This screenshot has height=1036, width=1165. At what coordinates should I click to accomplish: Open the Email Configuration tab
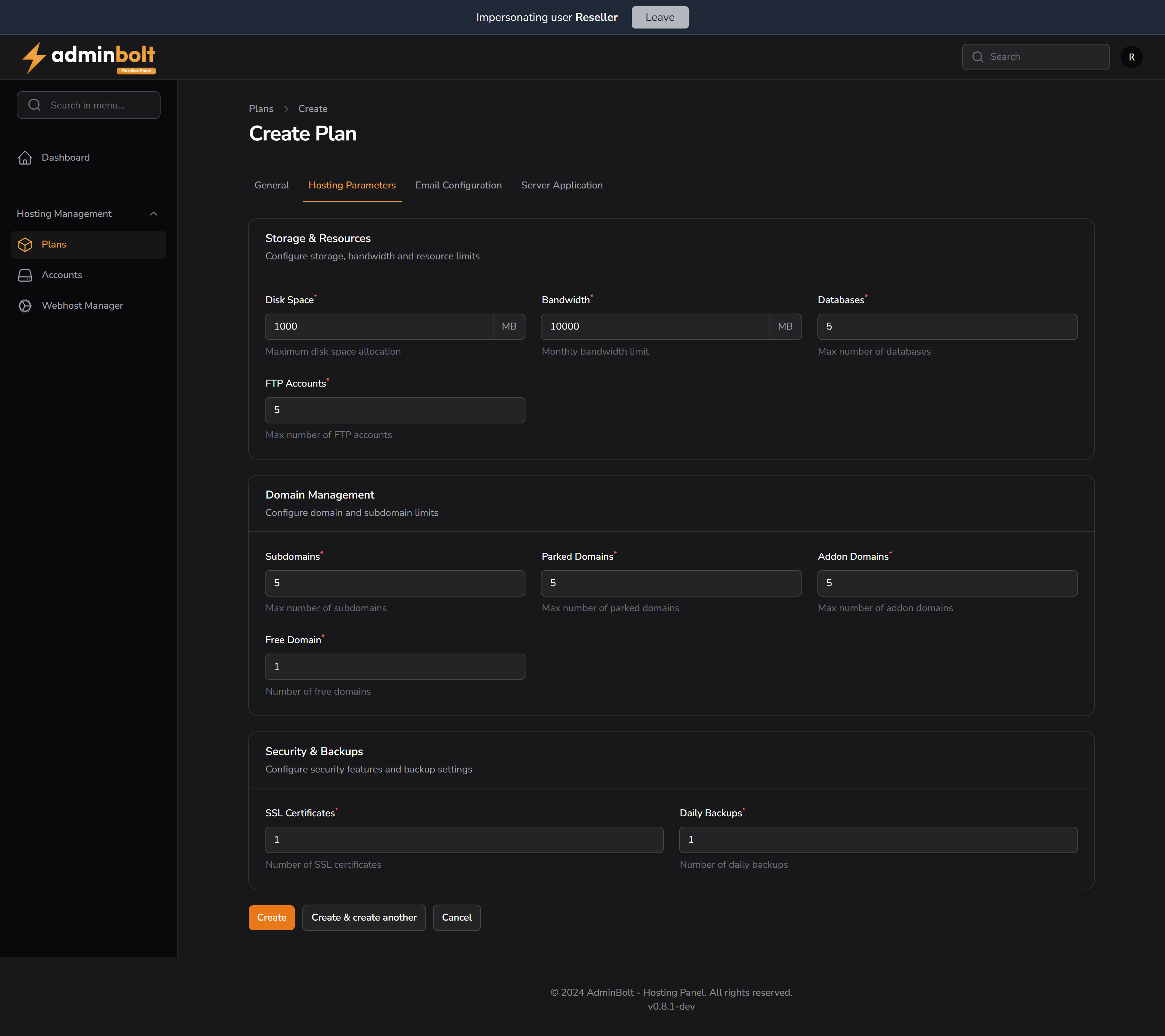(458, 185)
